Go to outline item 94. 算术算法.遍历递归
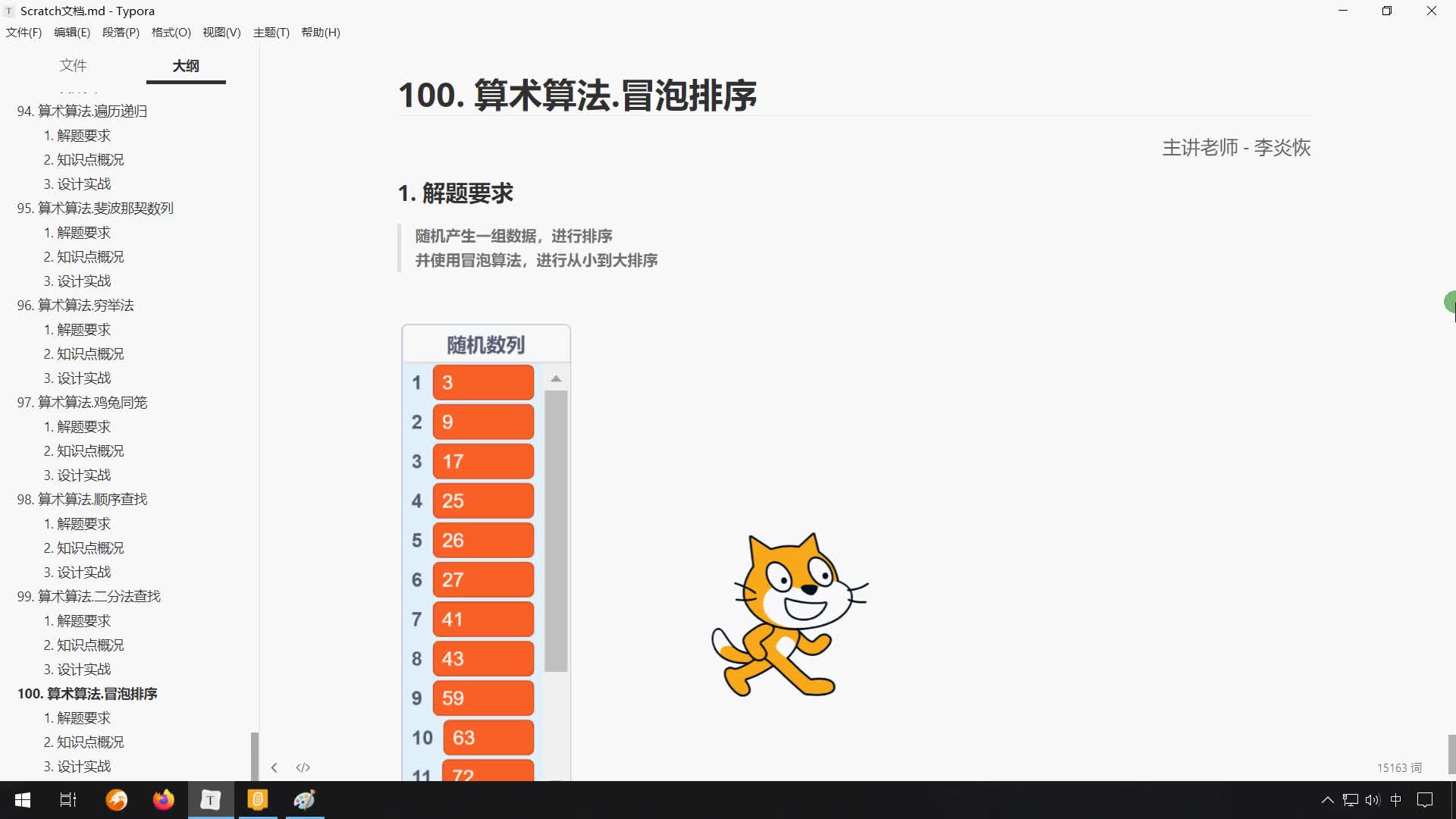The image size is (1456, 819). coord(82,111)
